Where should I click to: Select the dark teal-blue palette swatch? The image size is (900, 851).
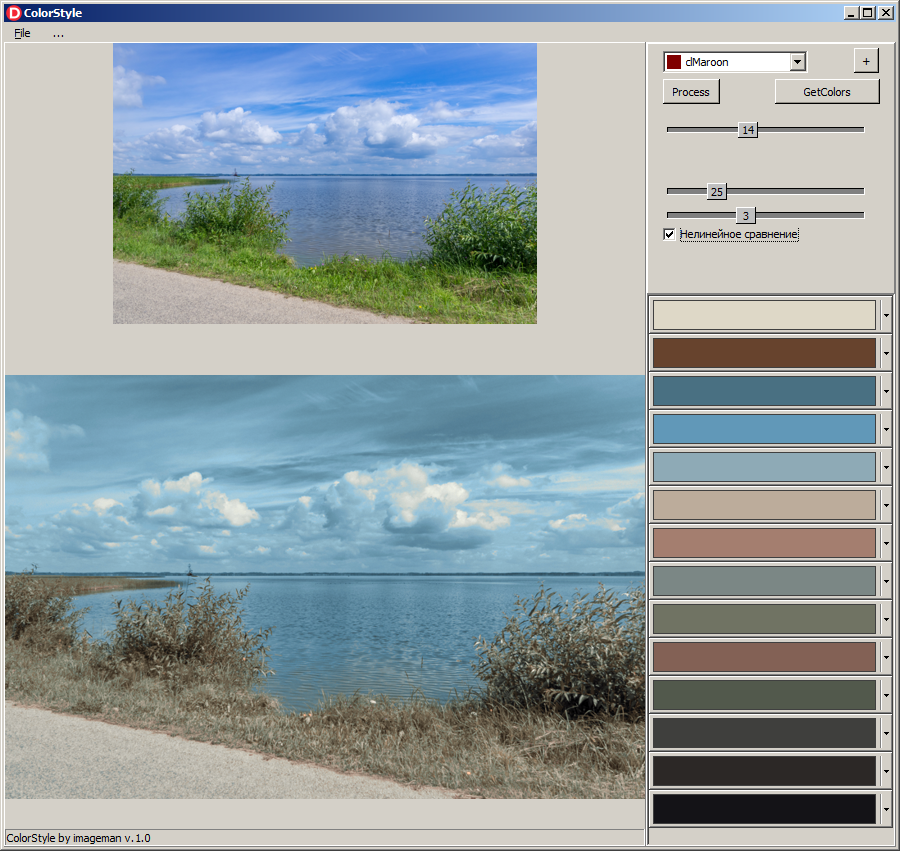click(x=764, y=391)
